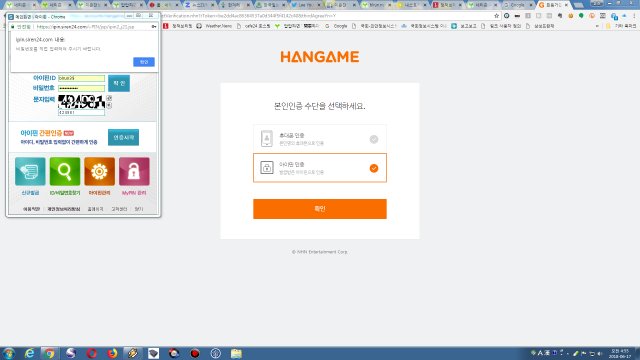Click the captcha text entry field
The image size is (640, 360).
tap(81, 112)
